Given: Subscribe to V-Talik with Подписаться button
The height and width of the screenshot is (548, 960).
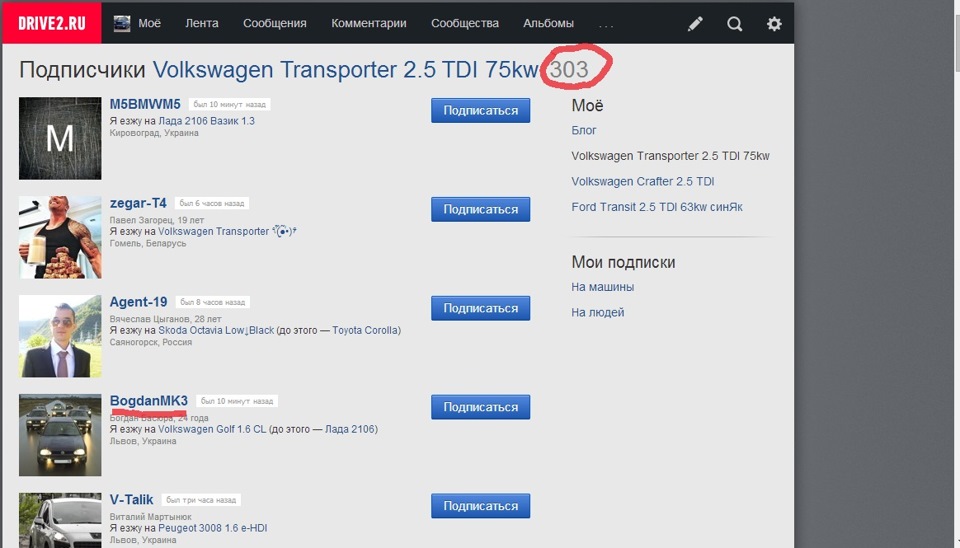Looking at the screenshot, I should tap(481, 506).
